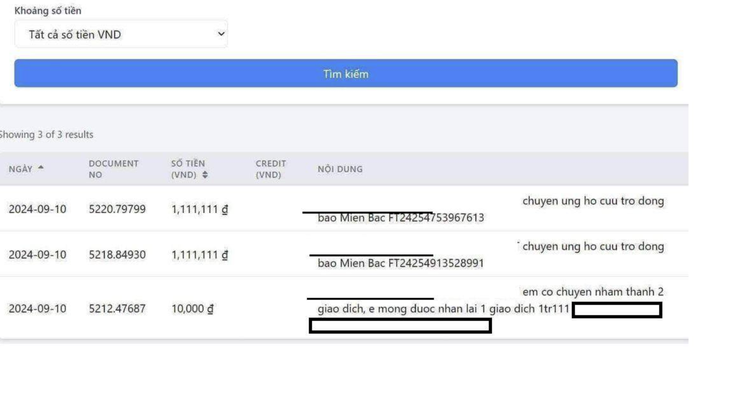The width and height of the screenshot is (730, 401).
Task: Click the CREDIT (VND) column header
Action: [x=270, y=169]
